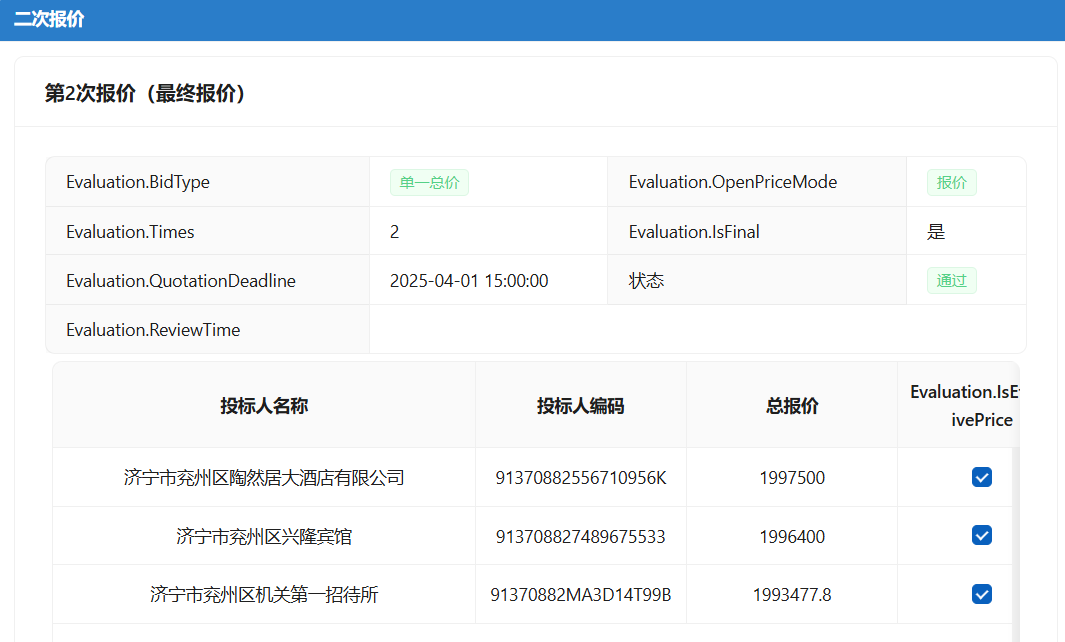Toggle checkbox for 济宁市兖州区兴隆宾馆 row
This screenshot has width=1065, height=642.
[x=981, y=535]
